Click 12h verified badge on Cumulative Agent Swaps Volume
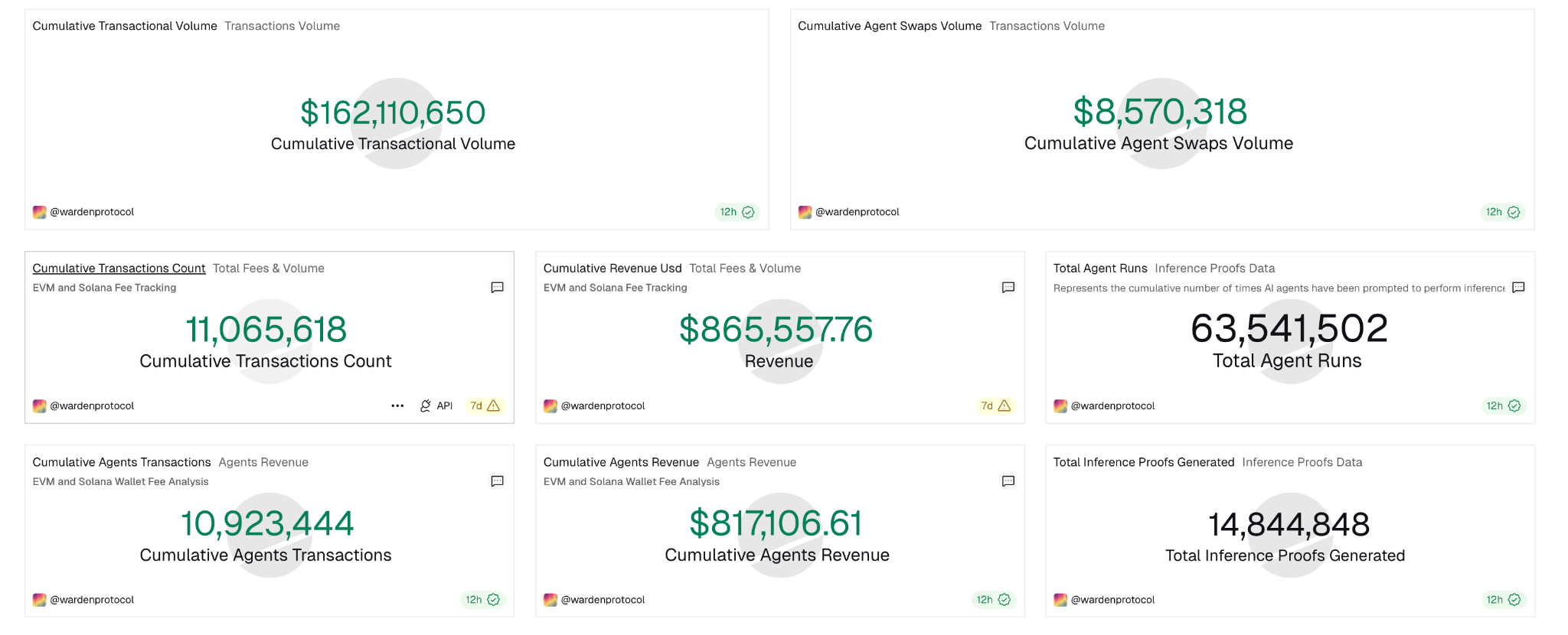Image resolution: width=1568 pixels, height=635 pixels. [1502, 212]
